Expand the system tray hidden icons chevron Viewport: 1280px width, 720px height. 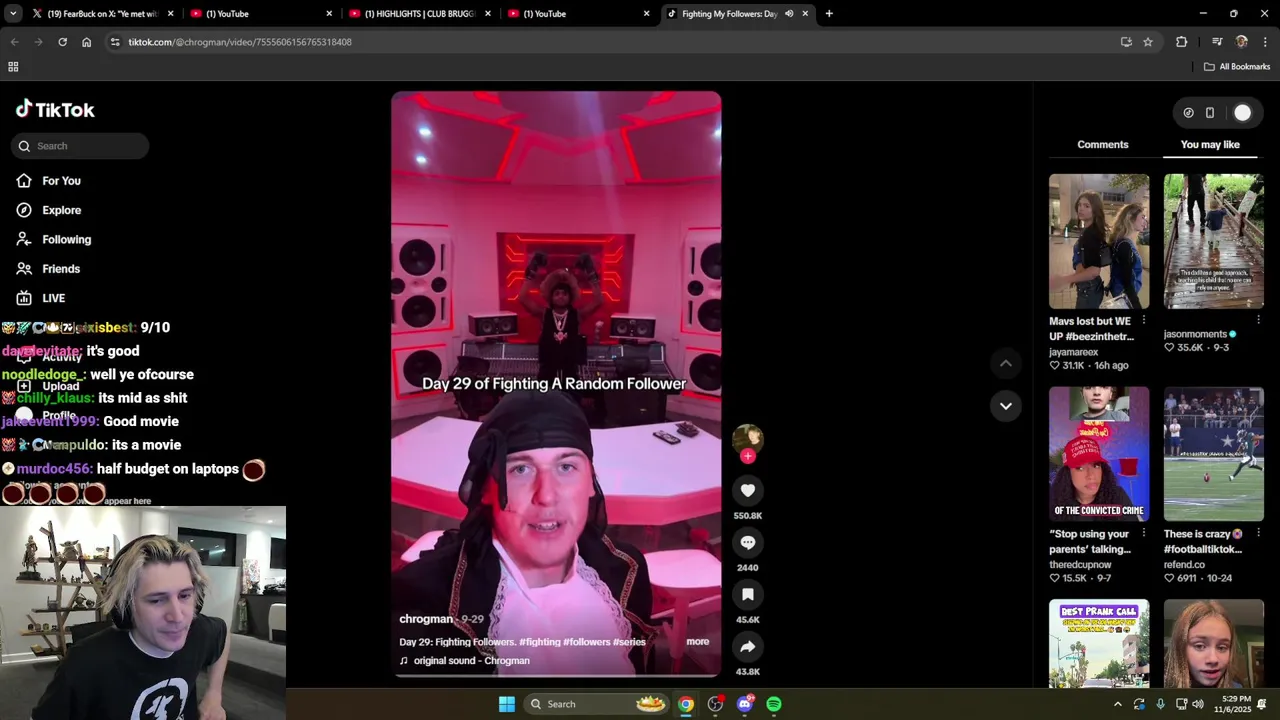coord(1117,704)
